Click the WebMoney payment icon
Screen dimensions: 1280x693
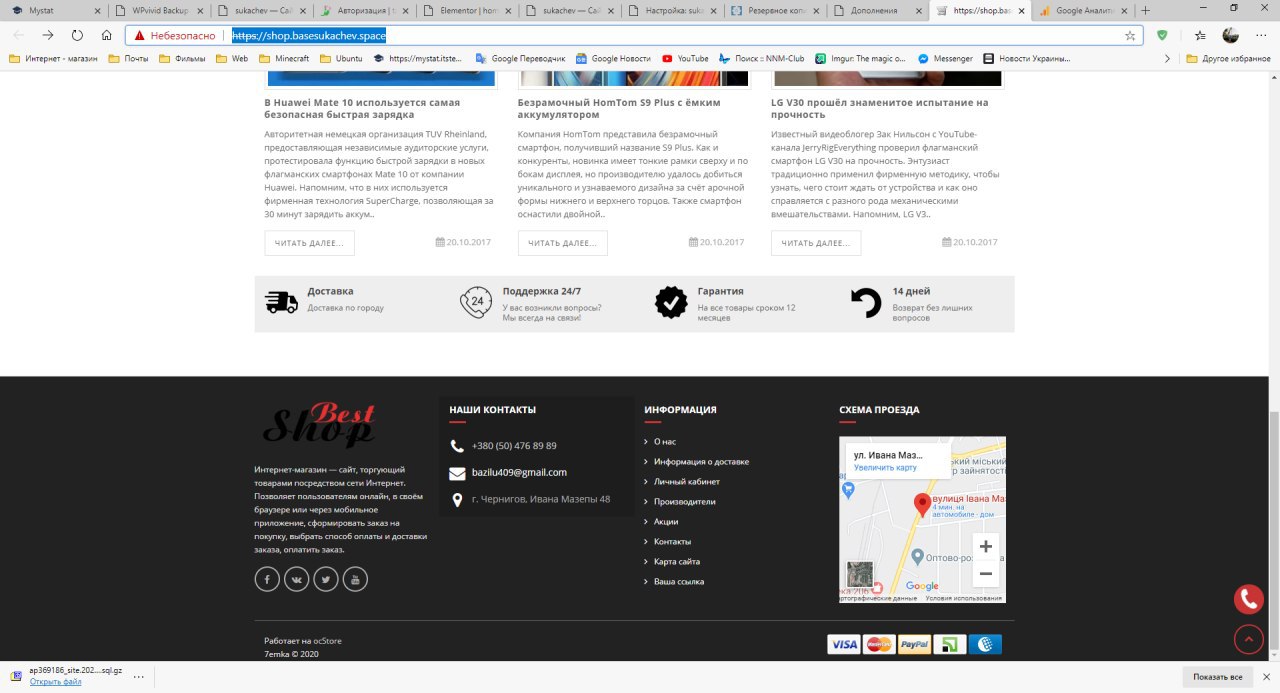pos(985,644)
